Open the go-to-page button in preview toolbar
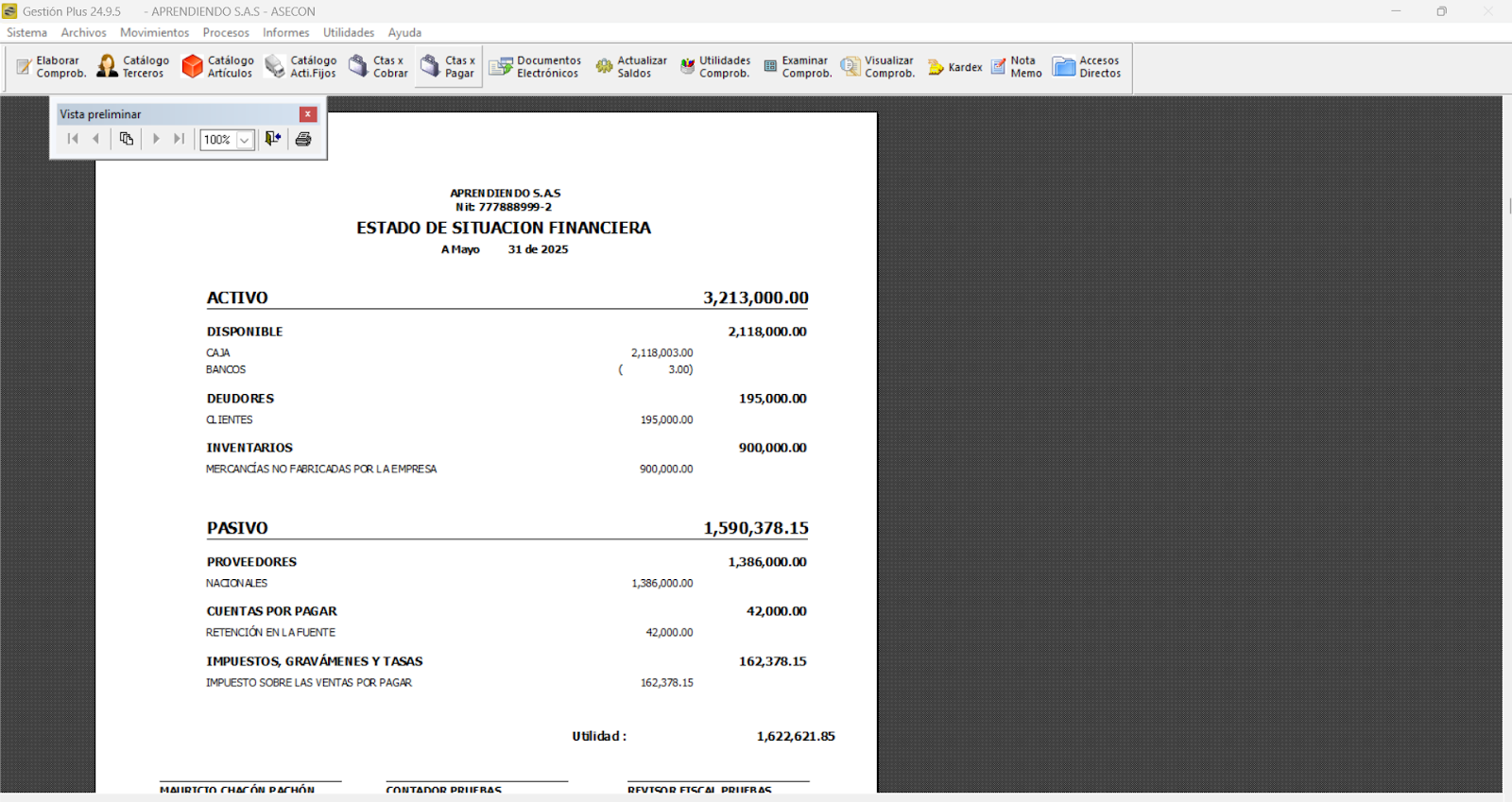Screen dimensions: 1512x802 126,139
